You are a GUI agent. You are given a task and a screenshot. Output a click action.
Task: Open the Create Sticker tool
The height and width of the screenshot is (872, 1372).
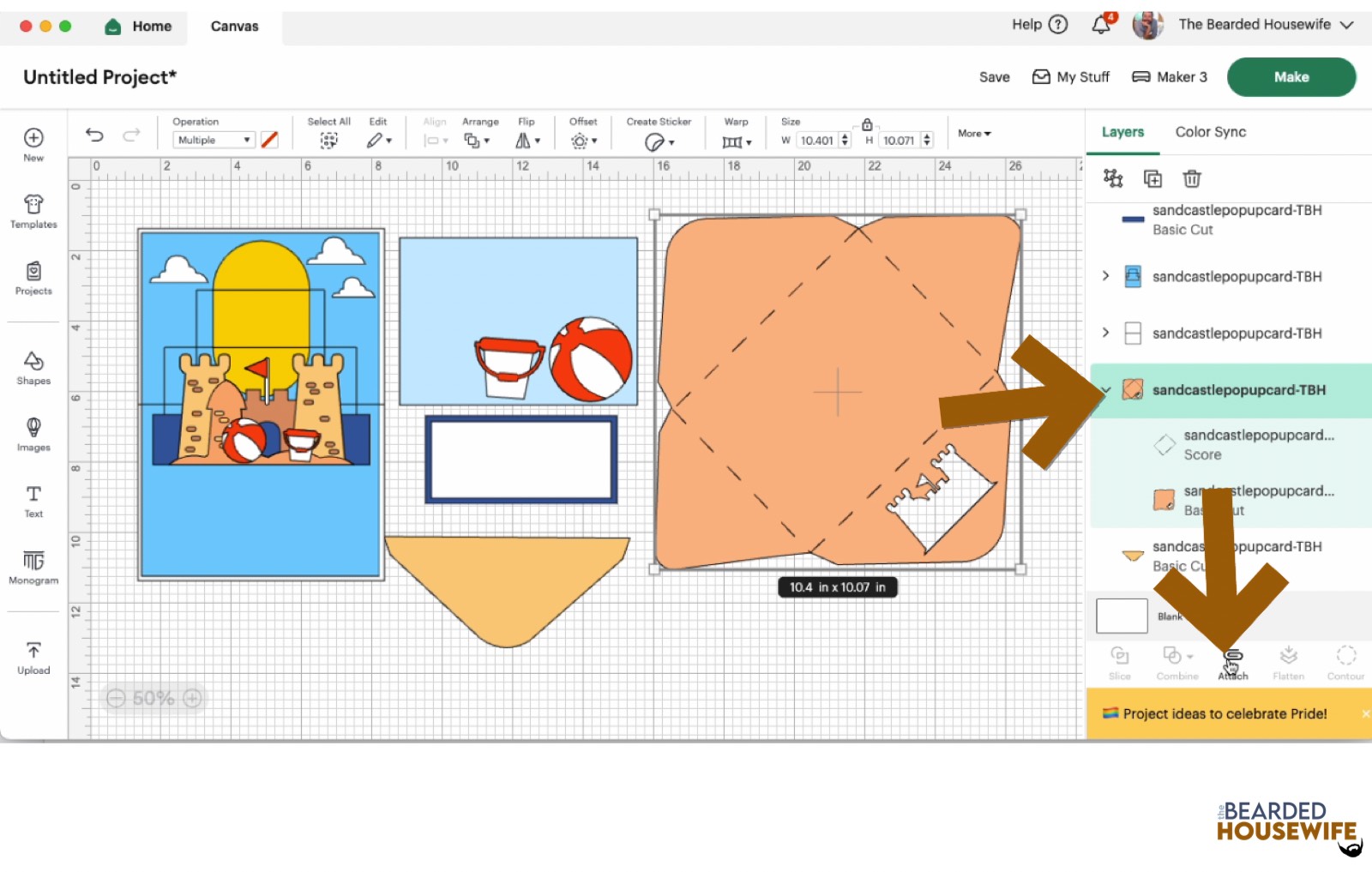tap(659, 141)
